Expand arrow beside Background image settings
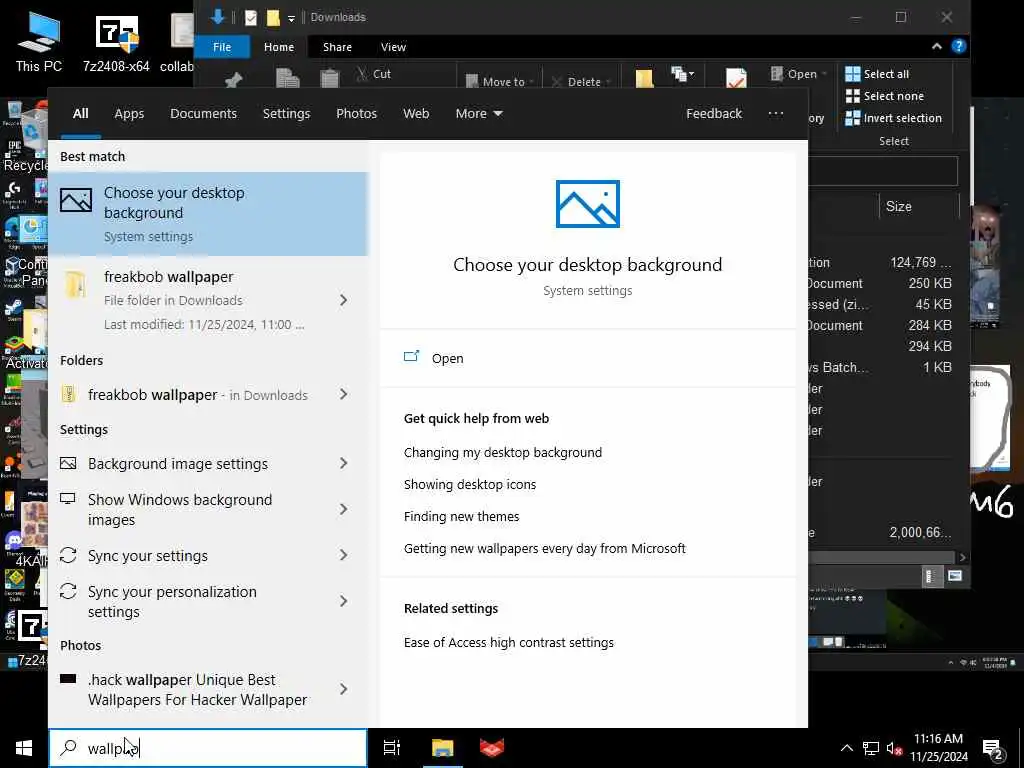This screenshot has height=768, width=1024. pos(344,464)
